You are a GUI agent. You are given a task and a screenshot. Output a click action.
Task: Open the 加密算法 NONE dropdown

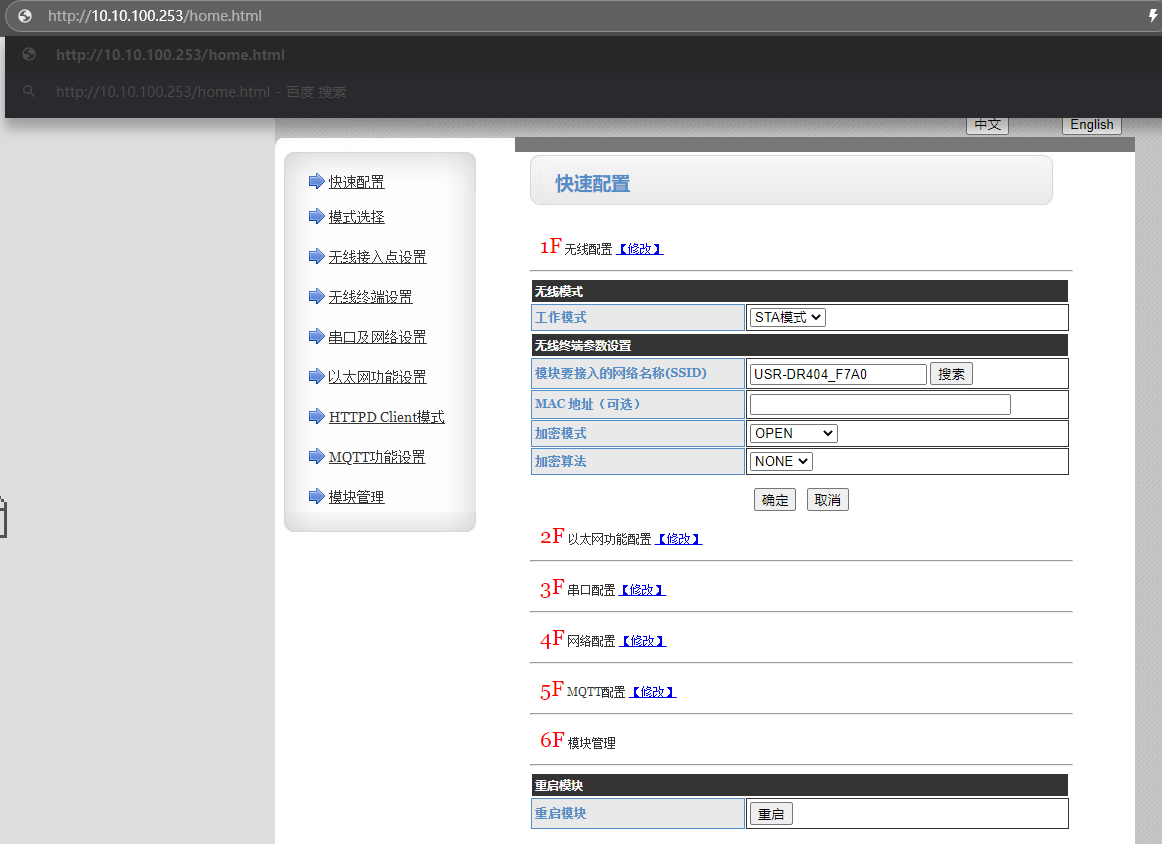(x=781, y=461)
